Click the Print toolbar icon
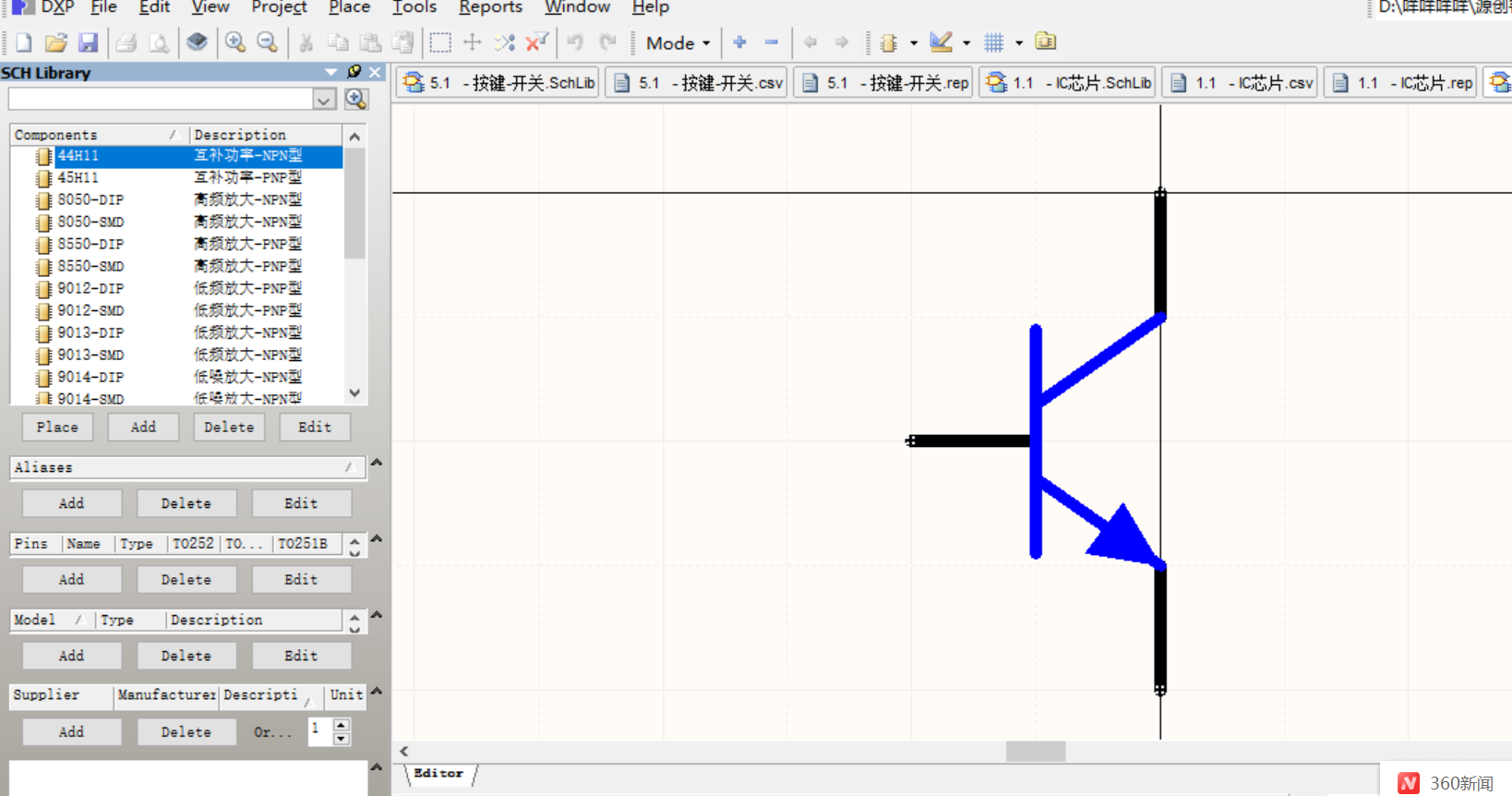This screenshot has height=796, width=1512. [x=126, y=42]
